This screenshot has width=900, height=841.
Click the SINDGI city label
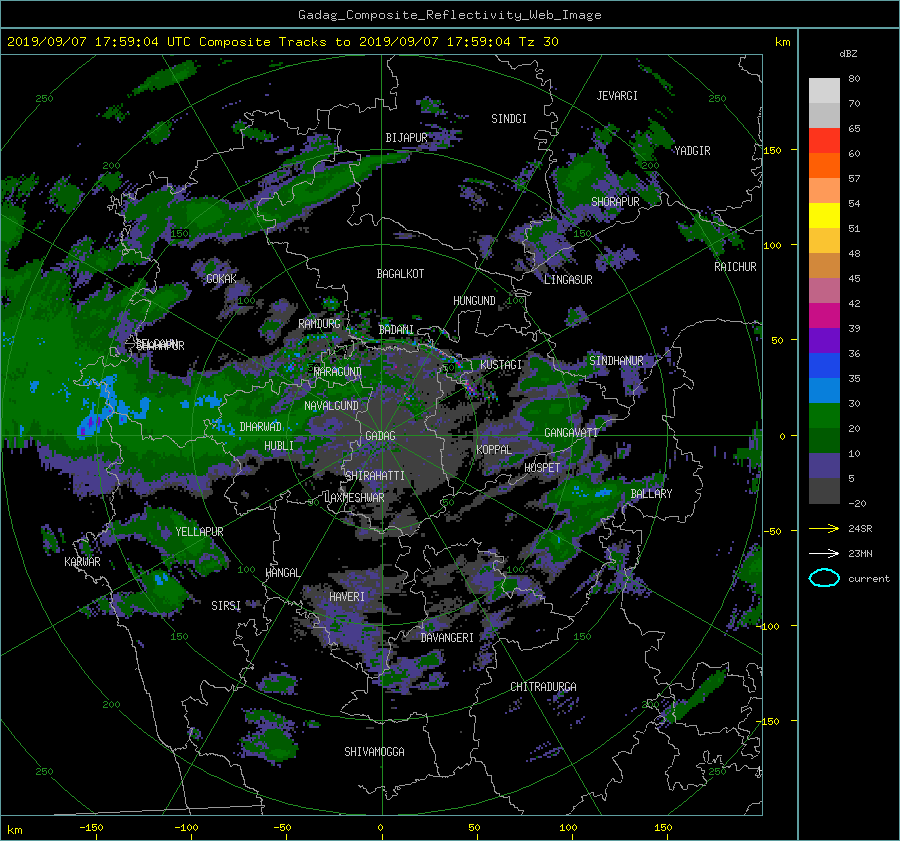[x=509, y=119]
